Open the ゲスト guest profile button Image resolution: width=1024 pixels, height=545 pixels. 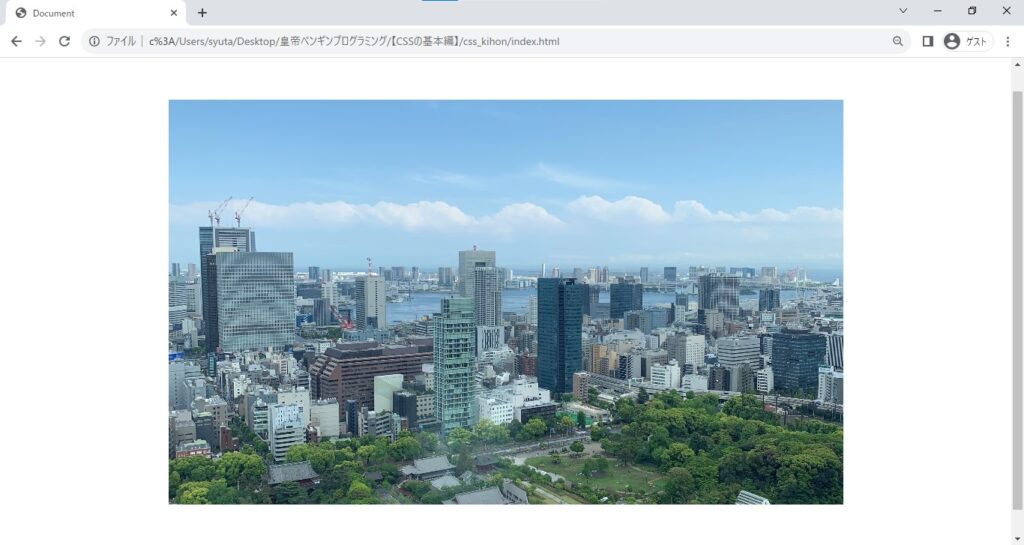[x=967, y=41]
